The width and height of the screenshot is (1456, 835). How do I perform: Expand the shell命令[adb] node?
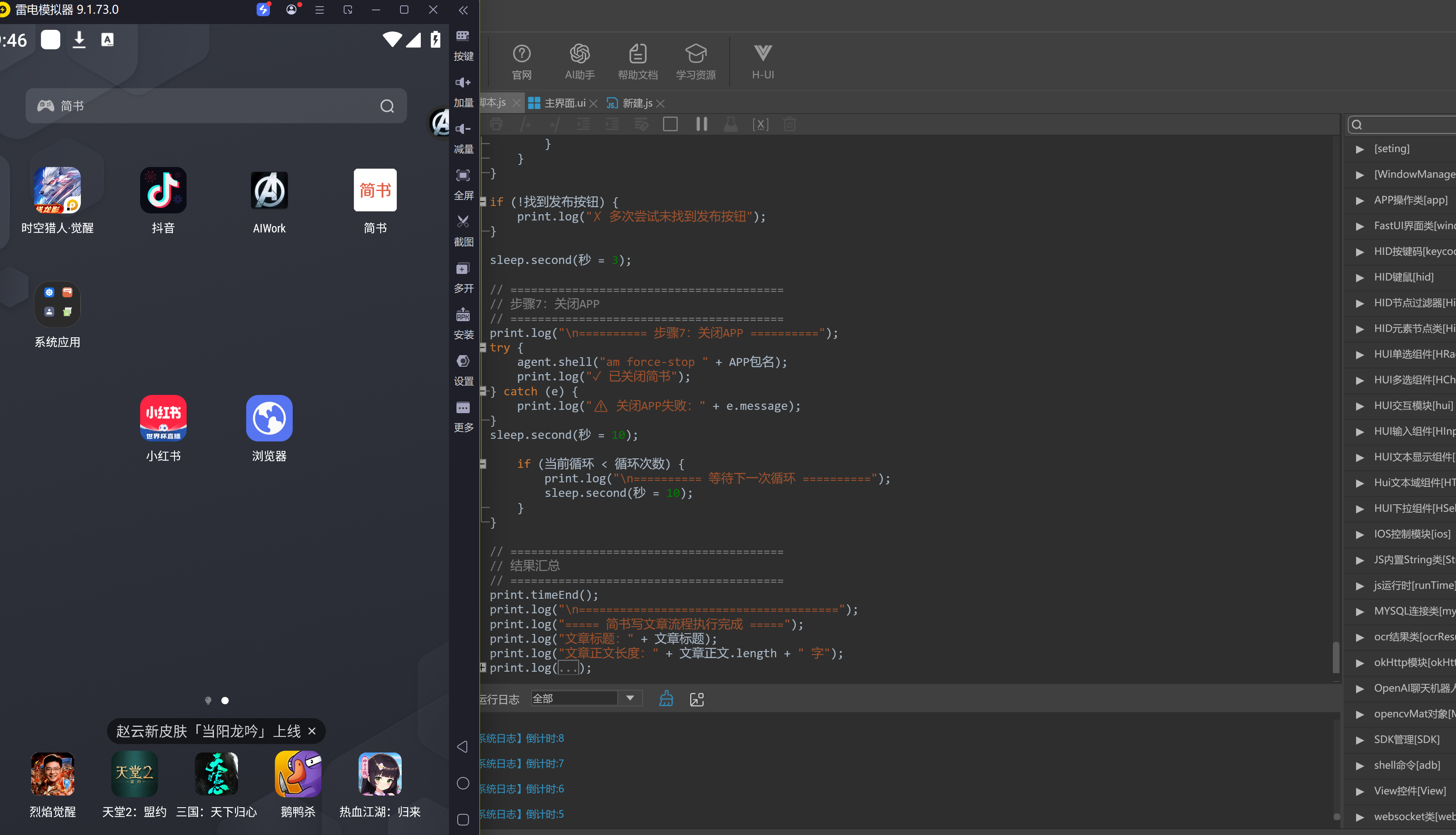(1360, 766)
